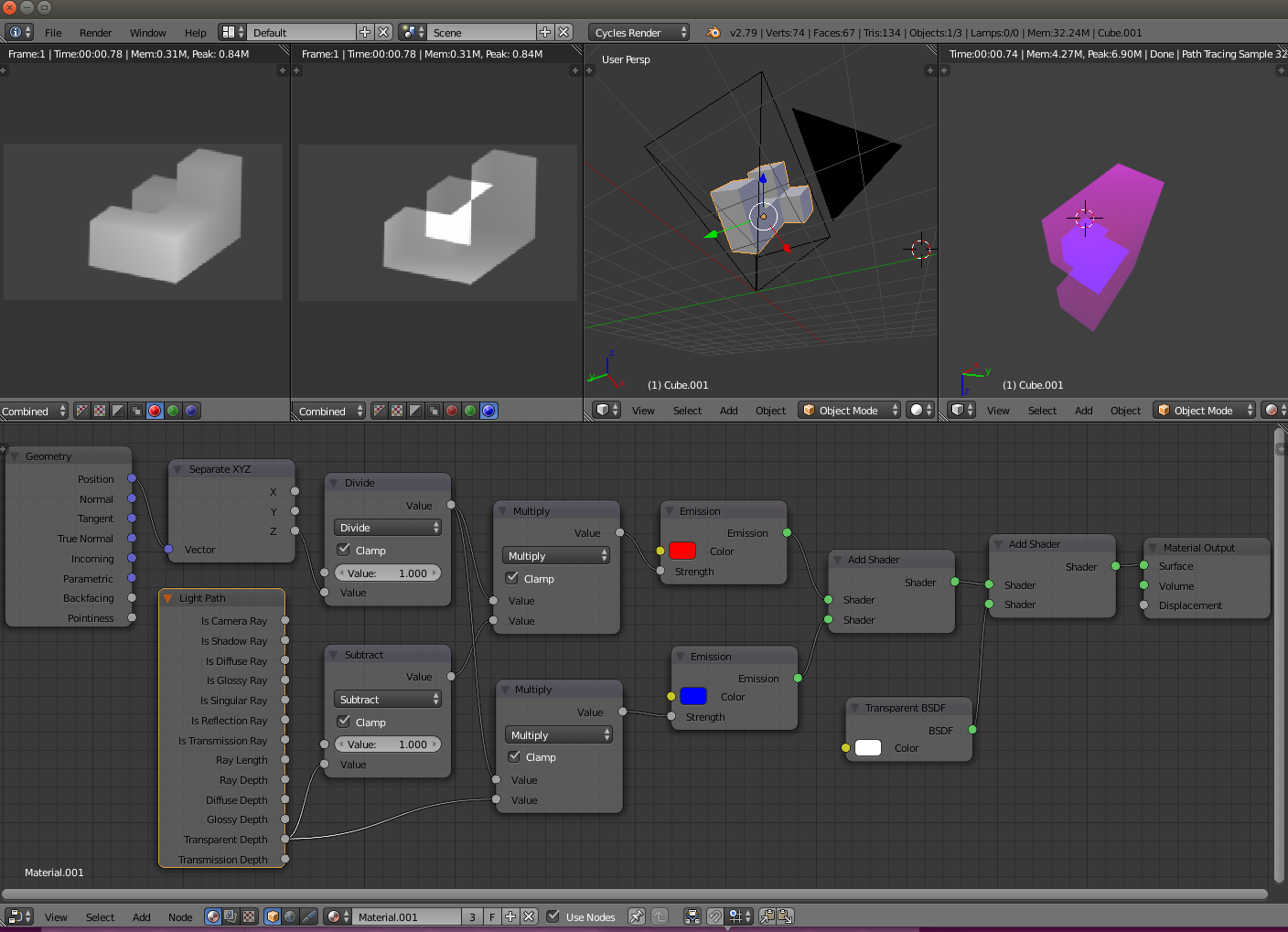This screenshot has width=1288, height=932.
Task: Click blue color swatch in Emission node
Action: click(693, 696)
